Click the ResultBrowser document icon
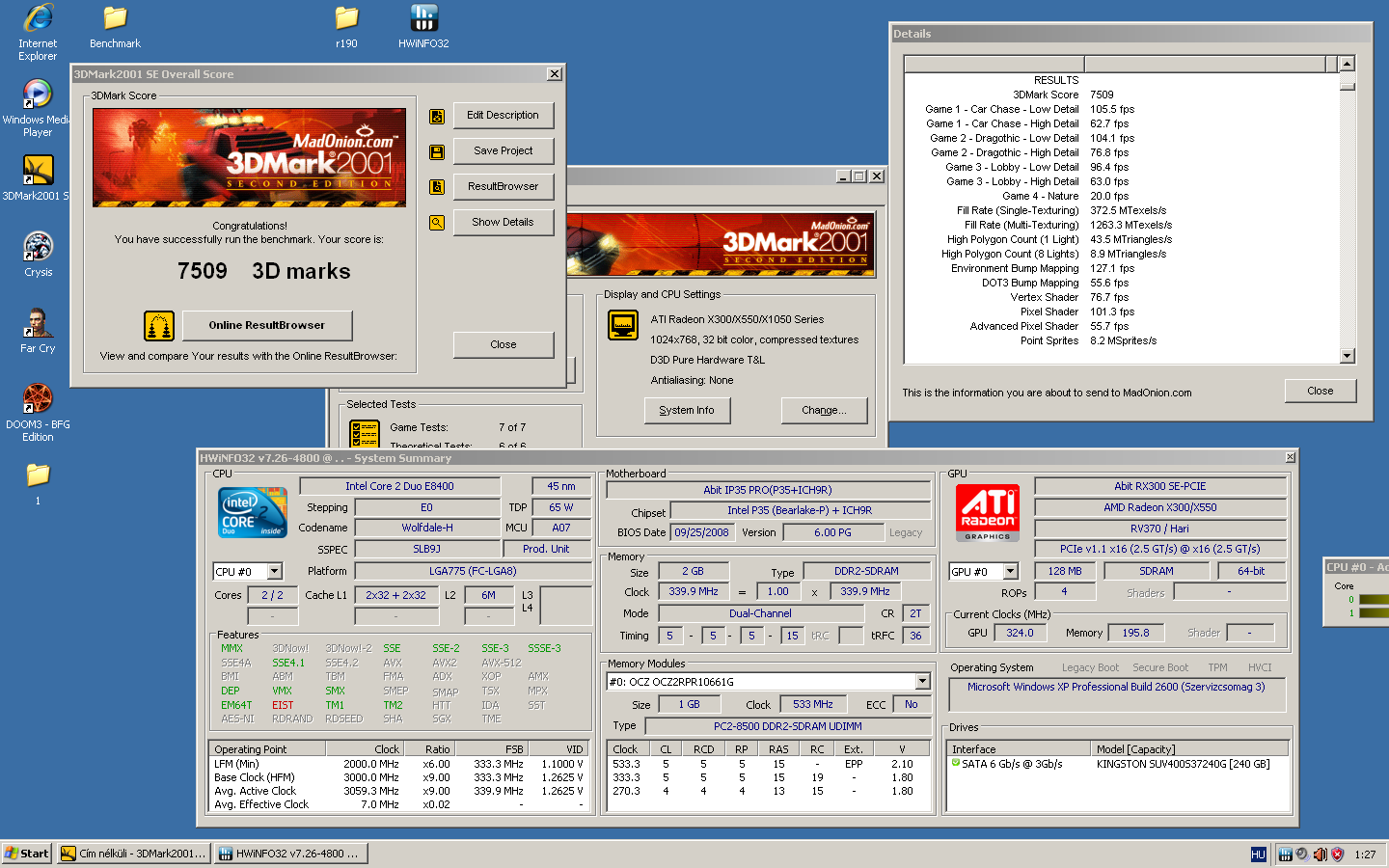This screenshot has height=868, width=1389. (x=437, y=187)
